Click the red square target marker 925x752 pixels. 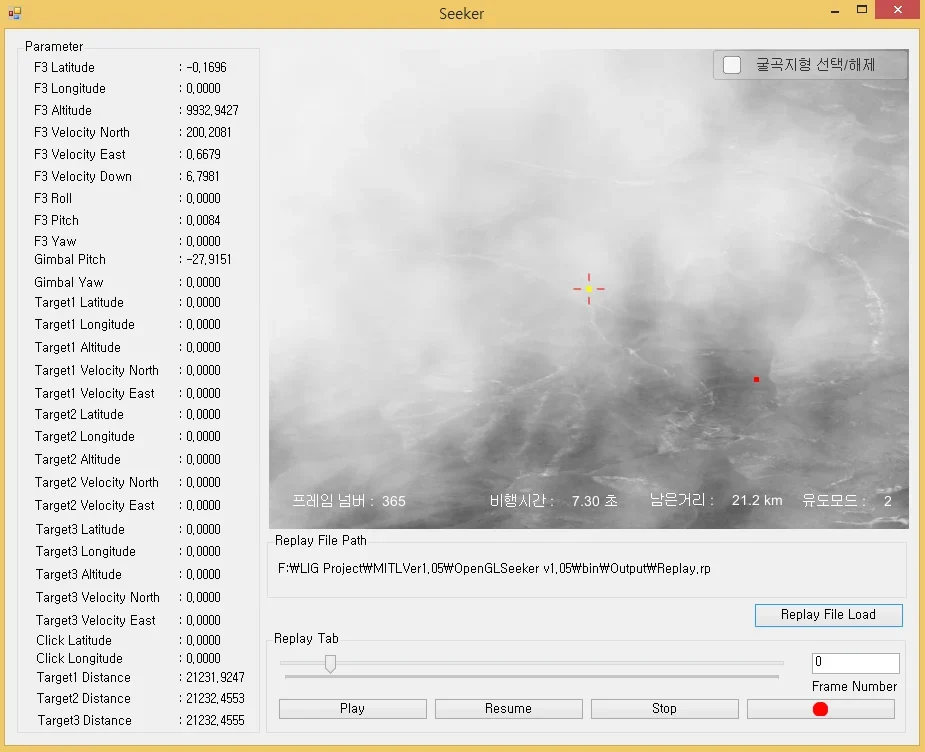point(756,379)
